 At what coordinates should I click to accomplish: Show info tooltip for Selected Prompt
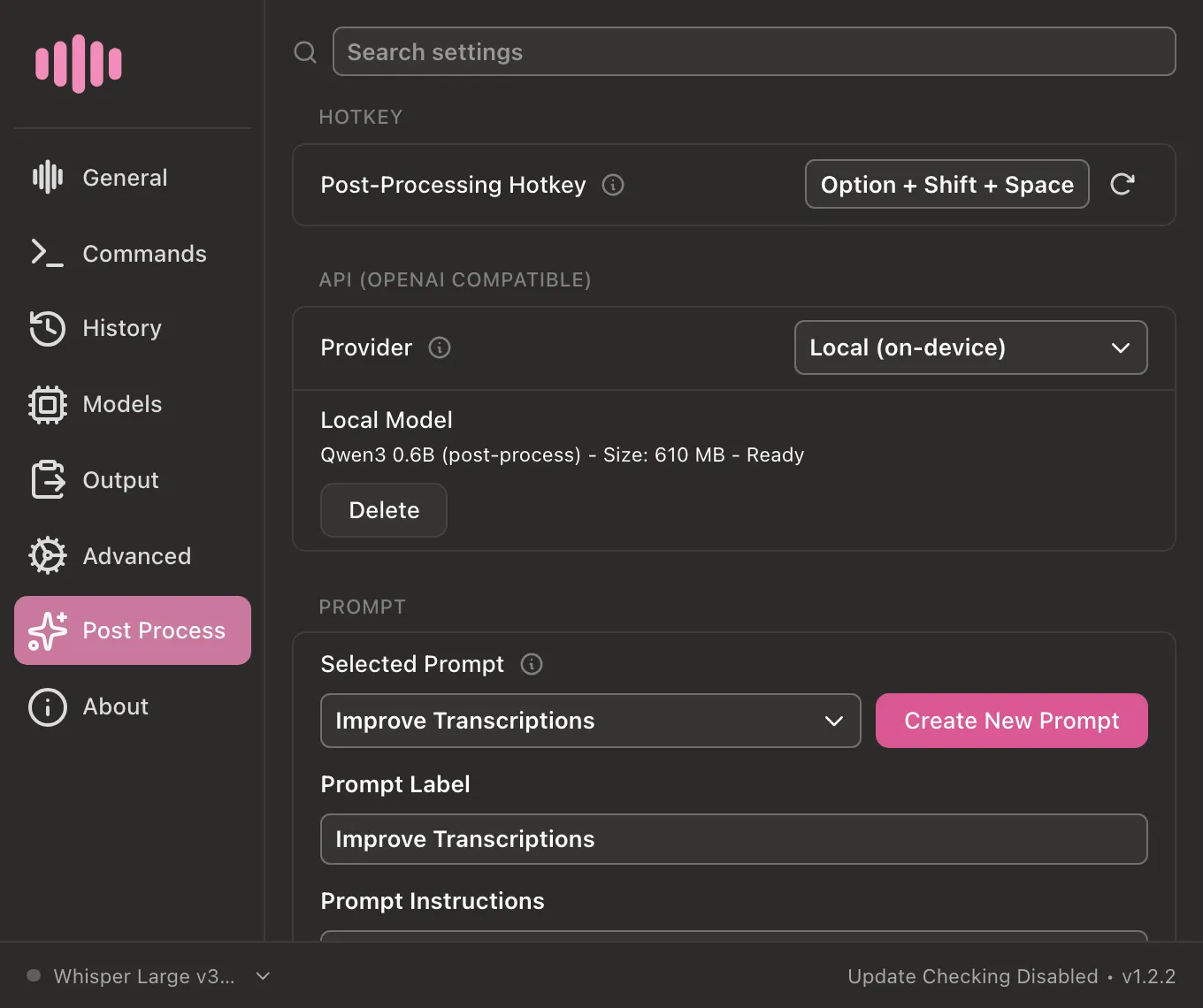tap(532, 664)
